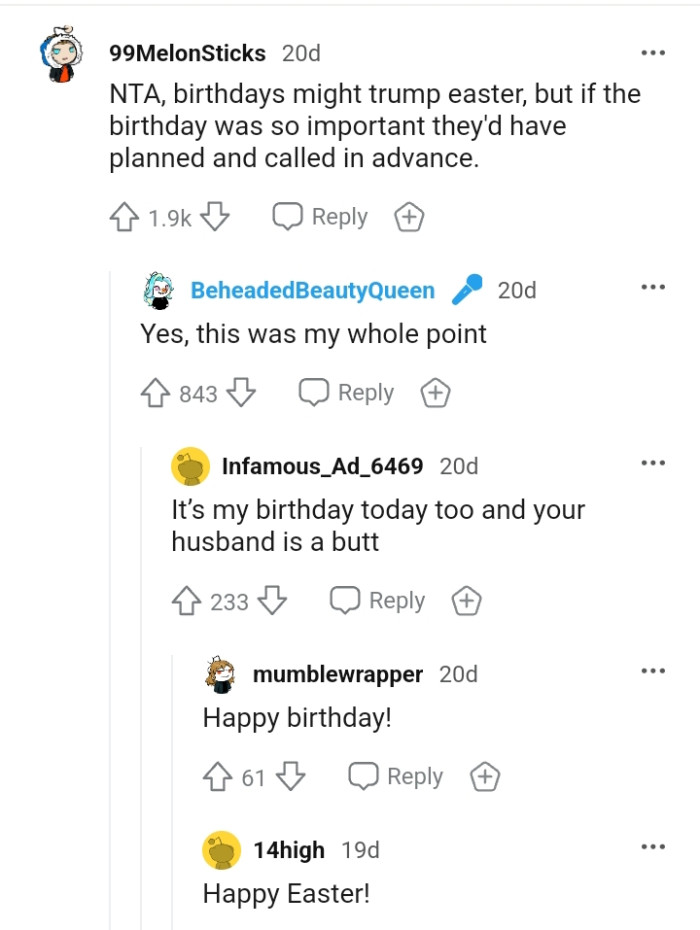Click the award icon on Infamous_Ad_6469's comment

[466, 601]
